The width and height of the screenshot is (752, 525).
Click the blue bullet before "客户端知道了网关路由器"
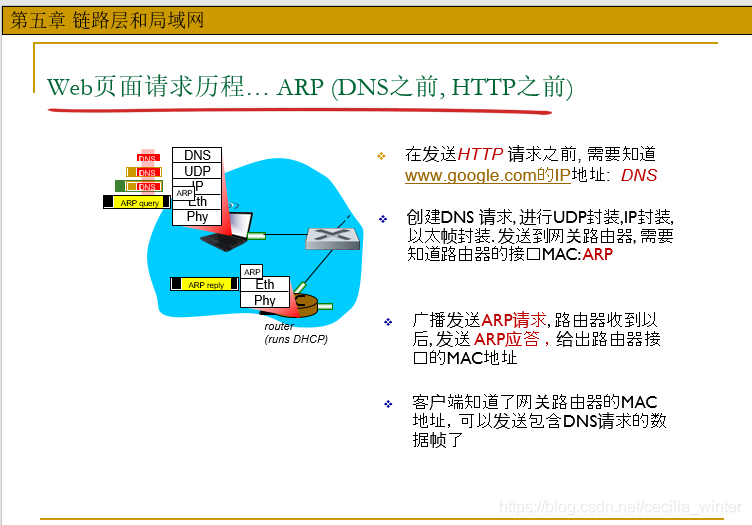[388, 404]
